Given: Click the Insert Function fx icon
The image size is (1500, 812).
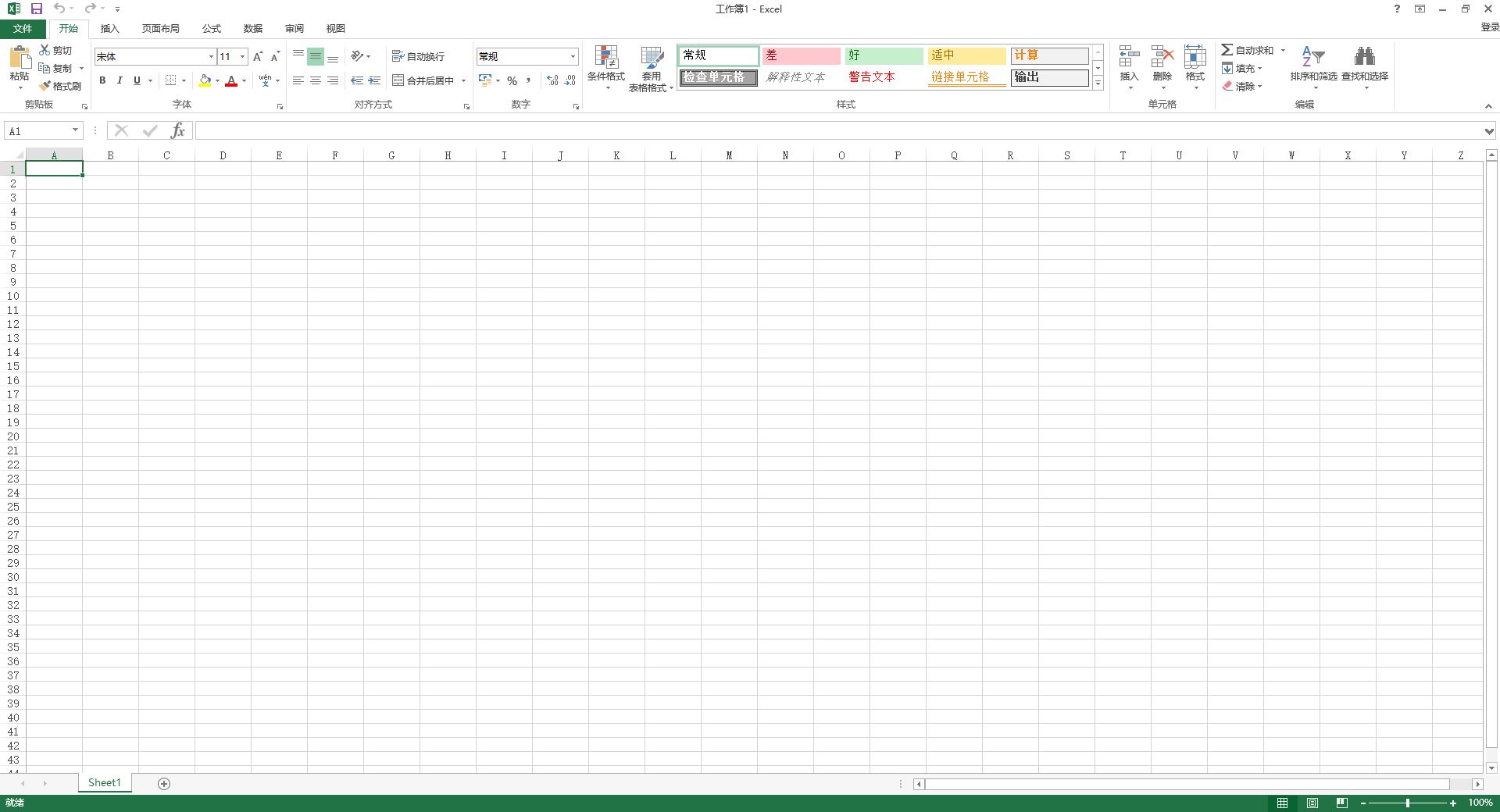Looking at the screenshot, I should click(178, 130).
